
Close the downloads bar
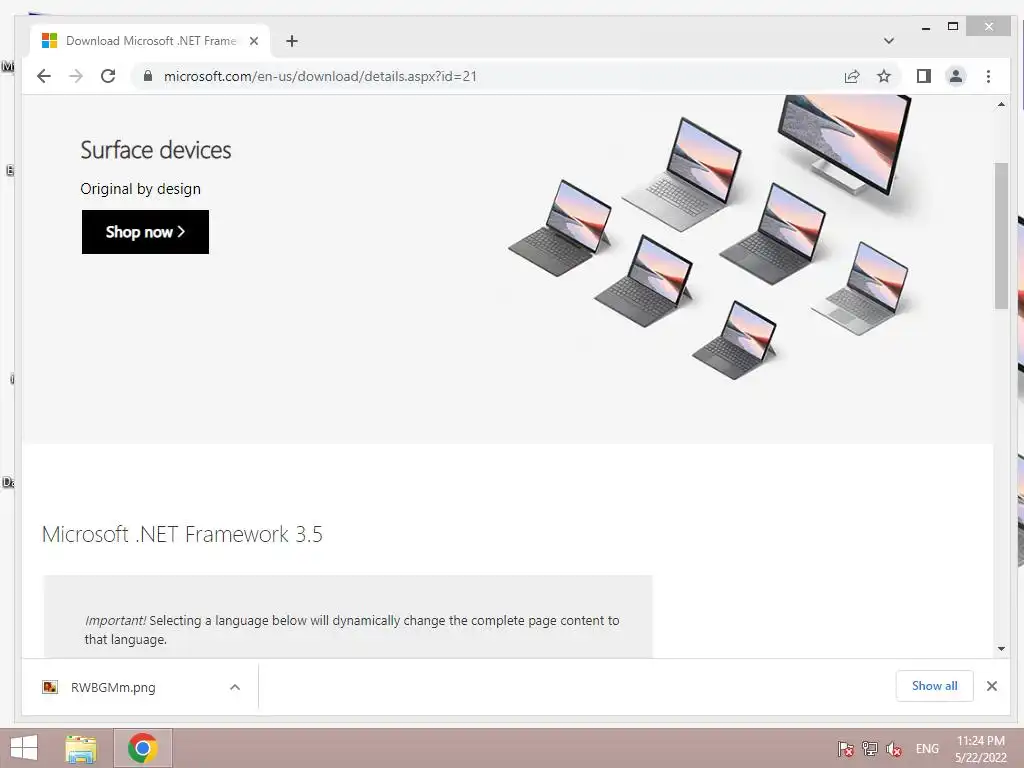click(992, 686)
